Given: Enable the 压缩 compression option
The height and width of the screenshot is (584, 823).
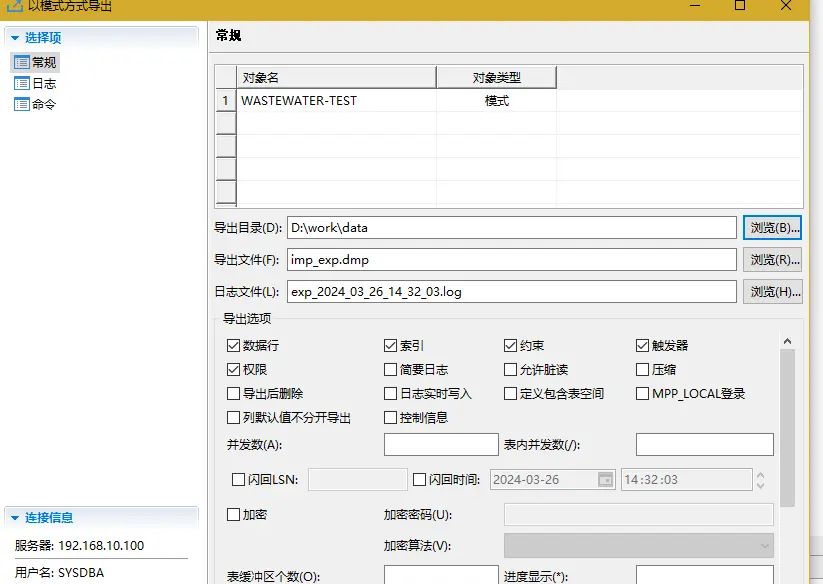Looking at the screenshot, I should (x=641, y=368).
